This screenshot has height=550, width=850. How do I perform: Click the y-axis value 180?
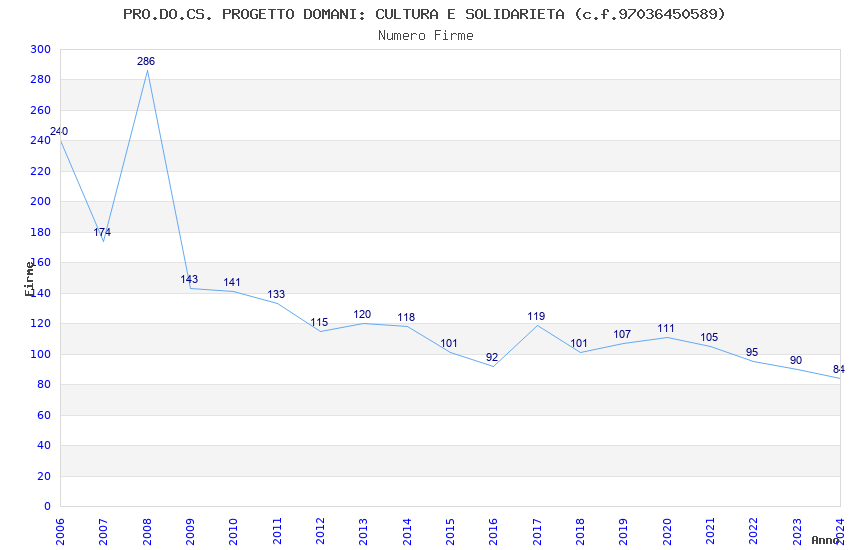click(x=41, y=232)
